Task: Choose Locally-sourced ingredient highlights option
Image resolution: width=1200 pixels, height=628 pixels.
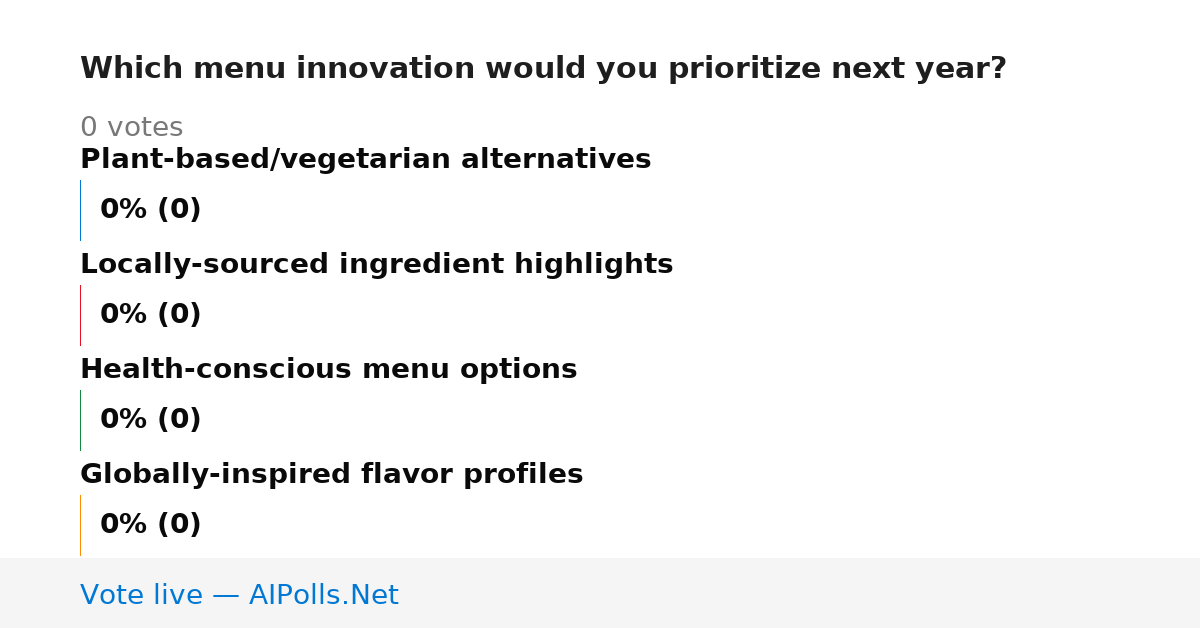Action: point(376,264)
